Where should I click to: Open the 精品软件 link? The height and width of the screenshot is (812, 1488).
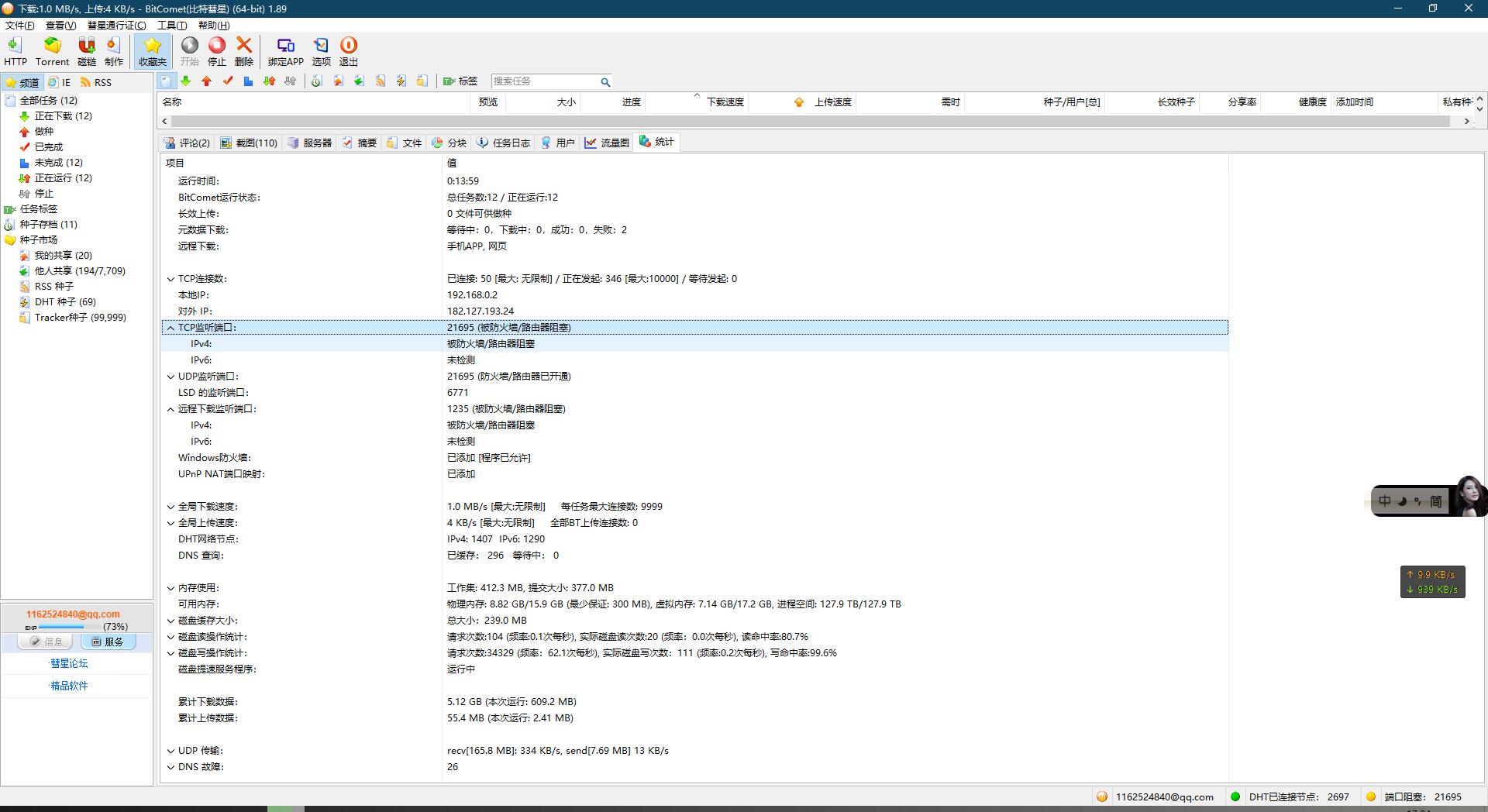[69, 686]
